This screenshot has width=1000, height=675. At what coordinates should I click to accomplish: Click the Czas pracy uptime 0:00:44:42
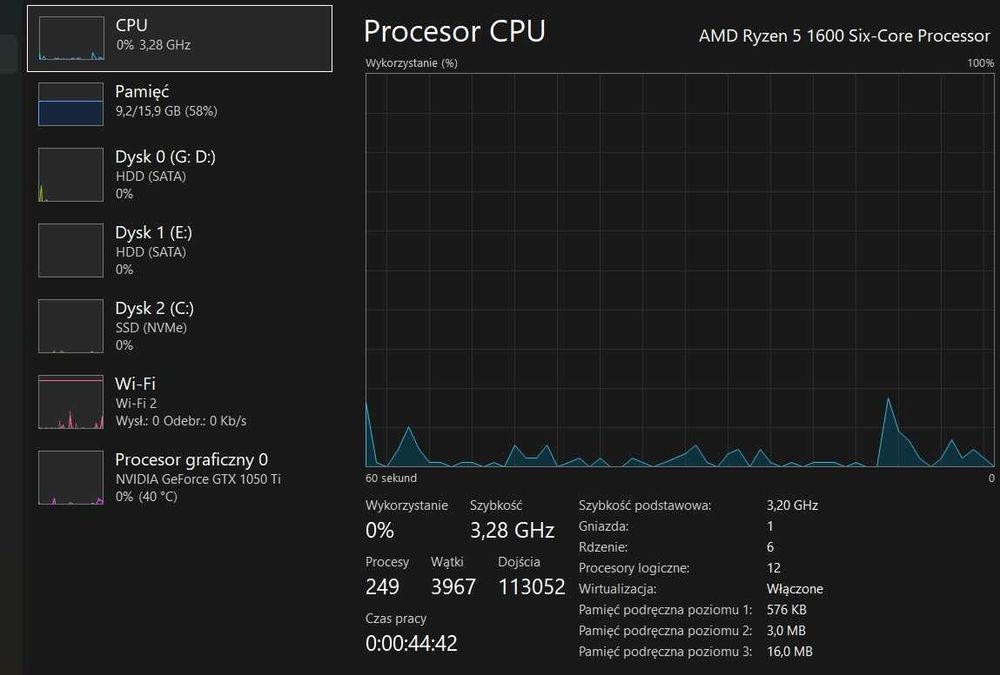[x=411, y=644]
